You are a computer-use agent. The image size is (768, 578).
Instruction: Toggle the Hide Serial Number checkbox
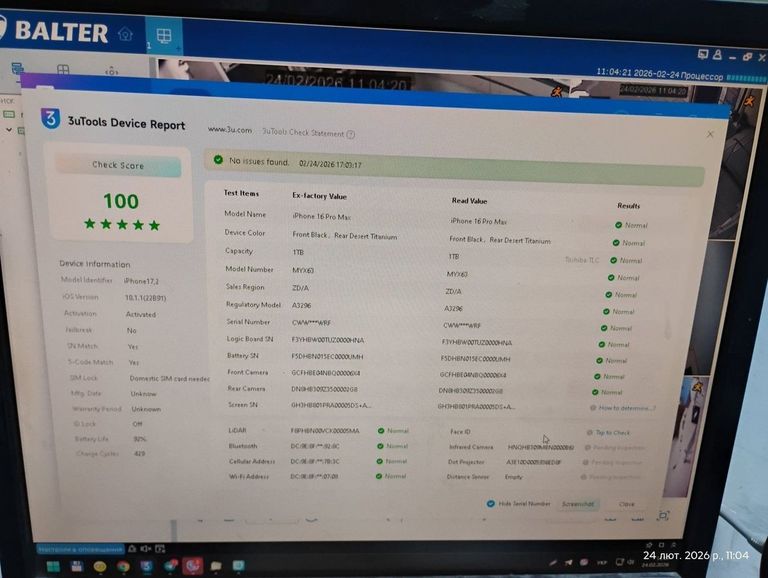(x=491, y=504)
